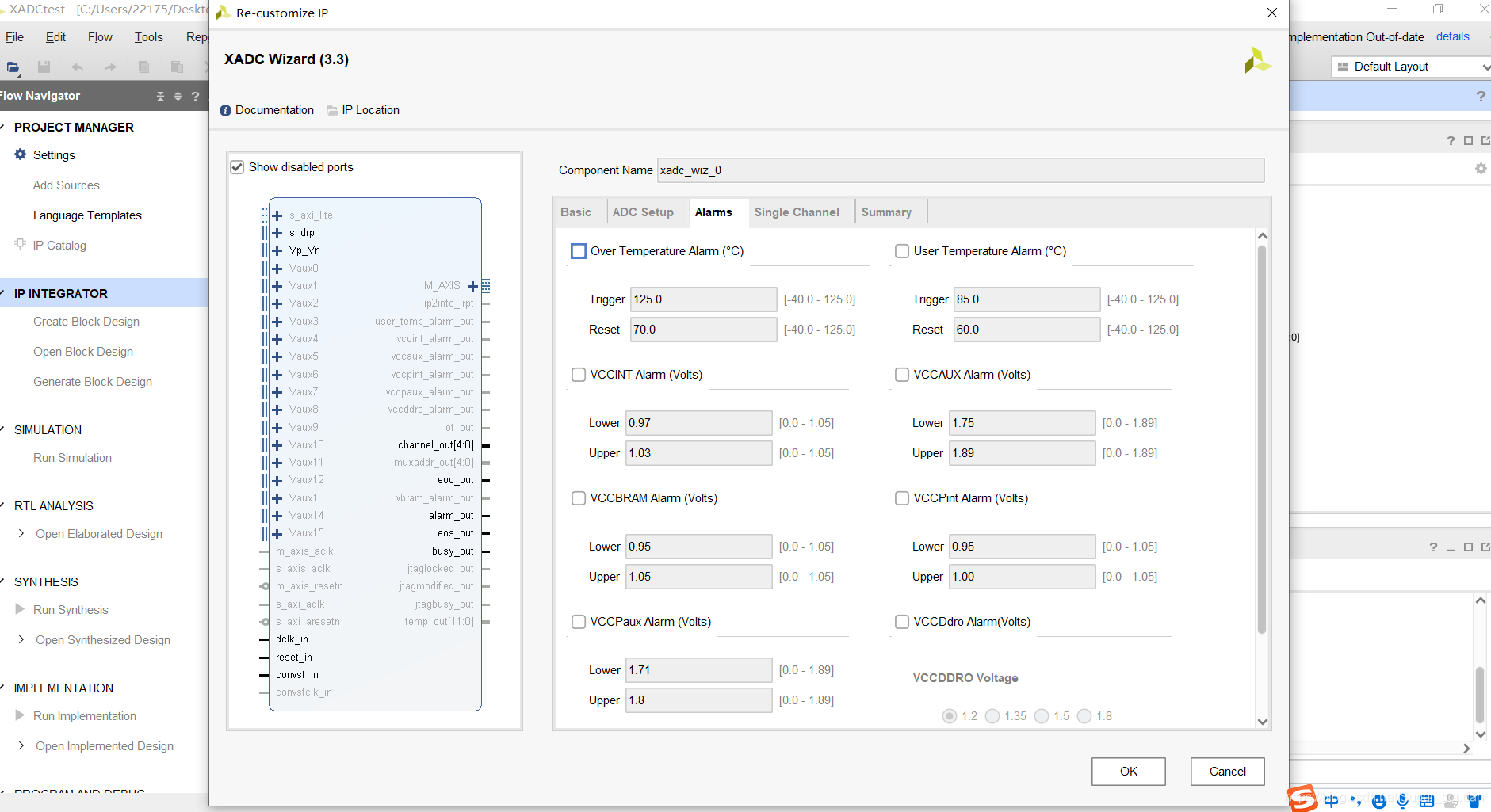Uncheck Show disabled ports checkbox
Image resolution: width=1491 pixels, height=812 pixels.
point(237,167)
